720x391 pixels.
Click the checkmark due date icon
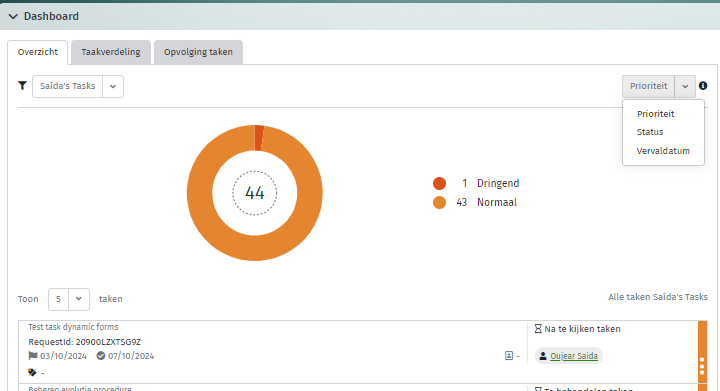pos(101,356)
